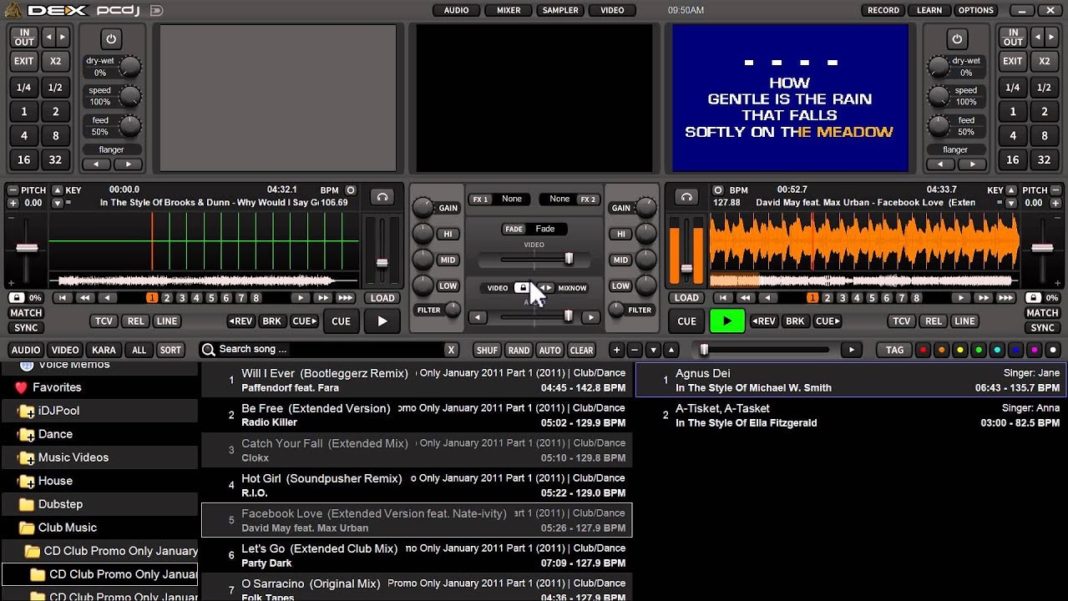Activate SYNC on the left deck

point(26,327)
